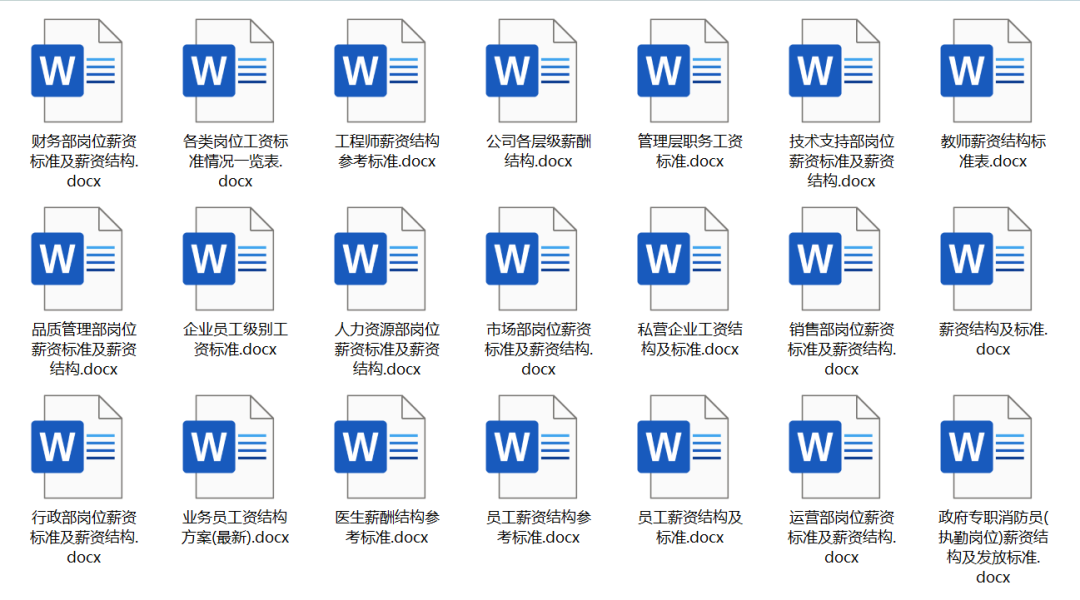Select the 行政部岗位薪资标准及薪资结构.docx Word icon
This screenshot has width=1080, height=600.
[77, 447]
